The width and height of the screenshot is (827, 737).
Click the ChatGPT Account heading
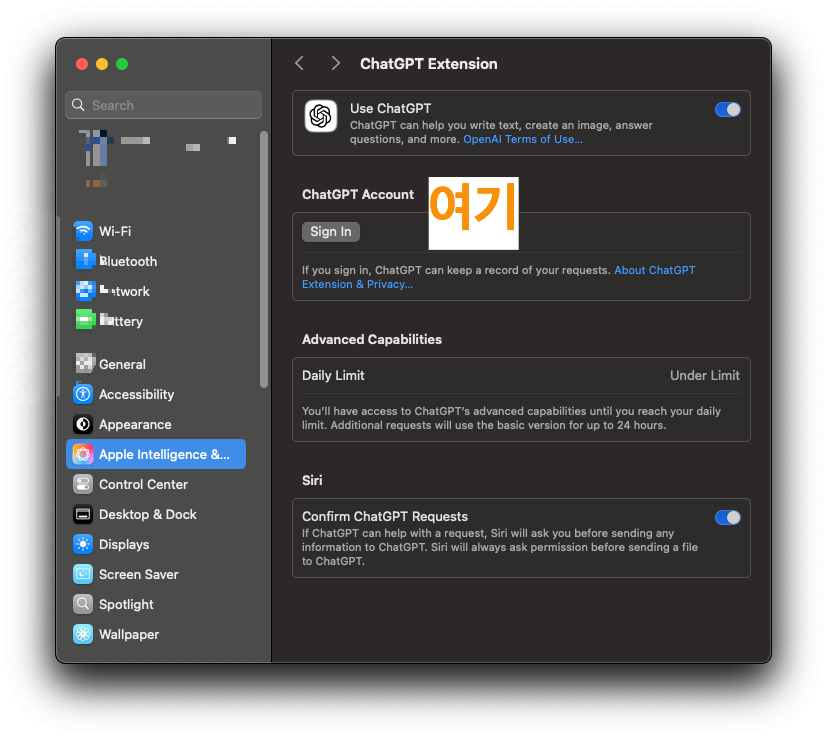pos(358,195)
